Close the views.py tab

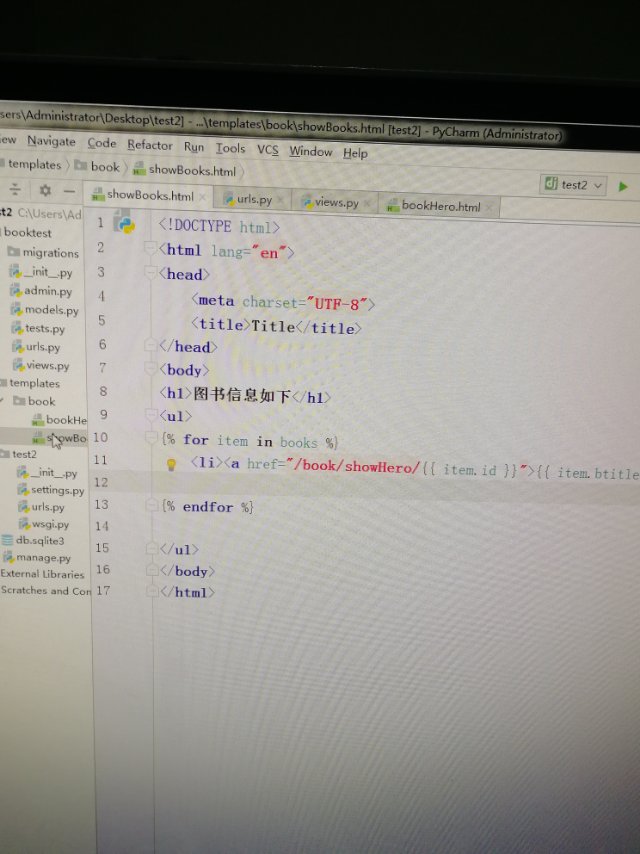pos(367,204)
